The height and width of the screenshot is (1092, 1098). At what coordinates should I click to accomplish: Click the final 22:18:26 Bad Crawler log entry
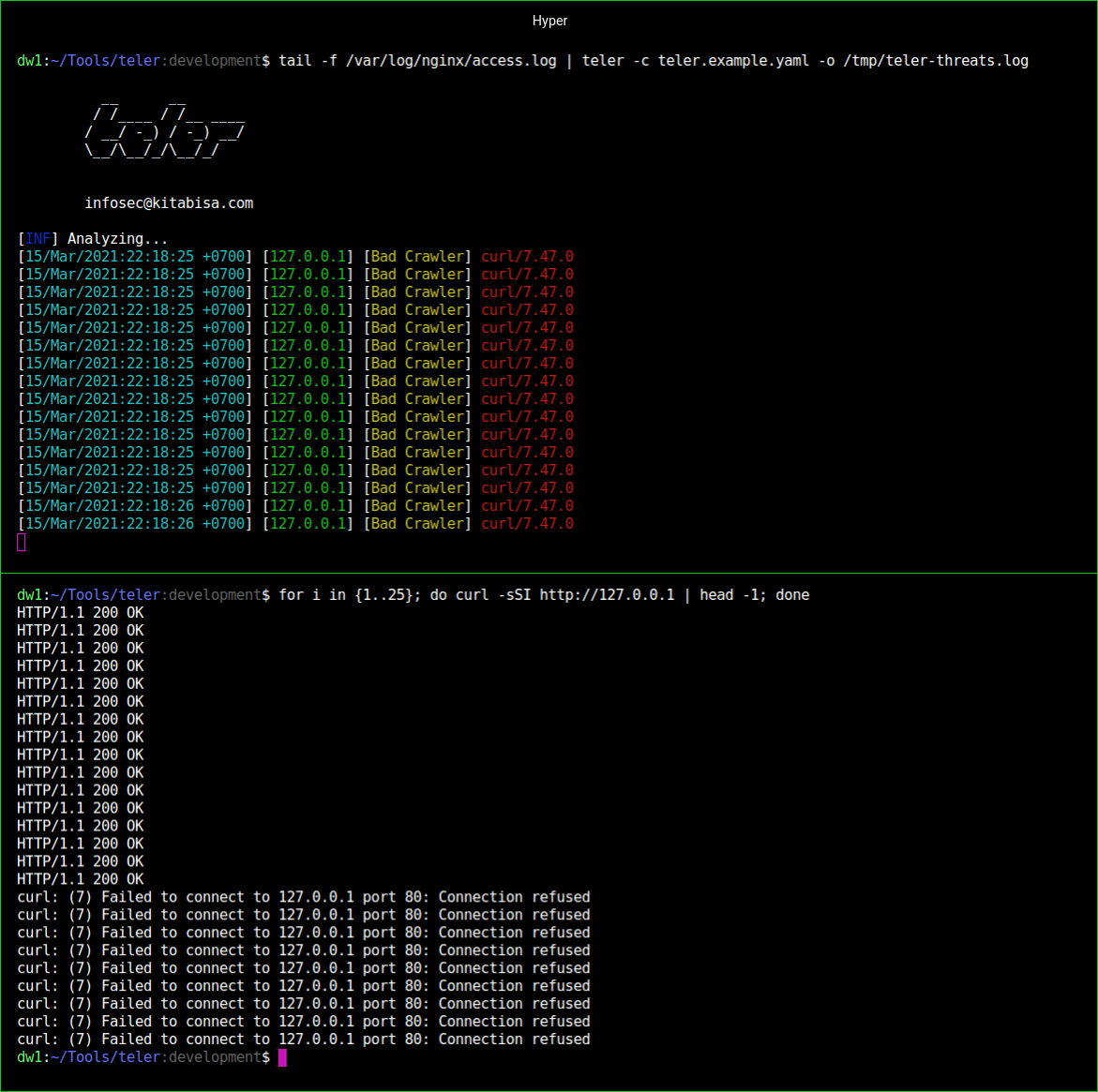coord(295,524)
